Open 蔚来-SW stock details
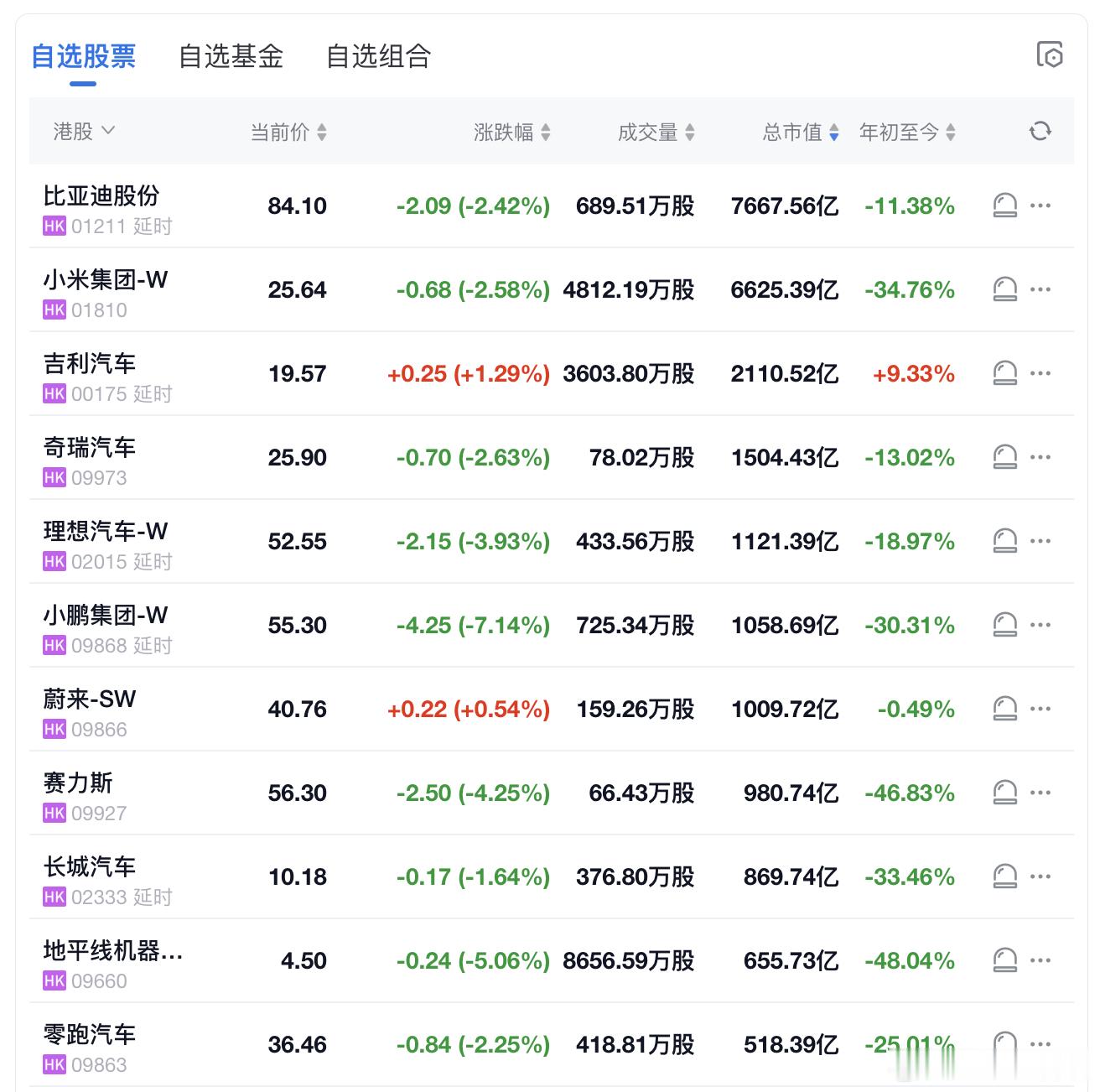 pyautogui.click(x=90, y=699)
